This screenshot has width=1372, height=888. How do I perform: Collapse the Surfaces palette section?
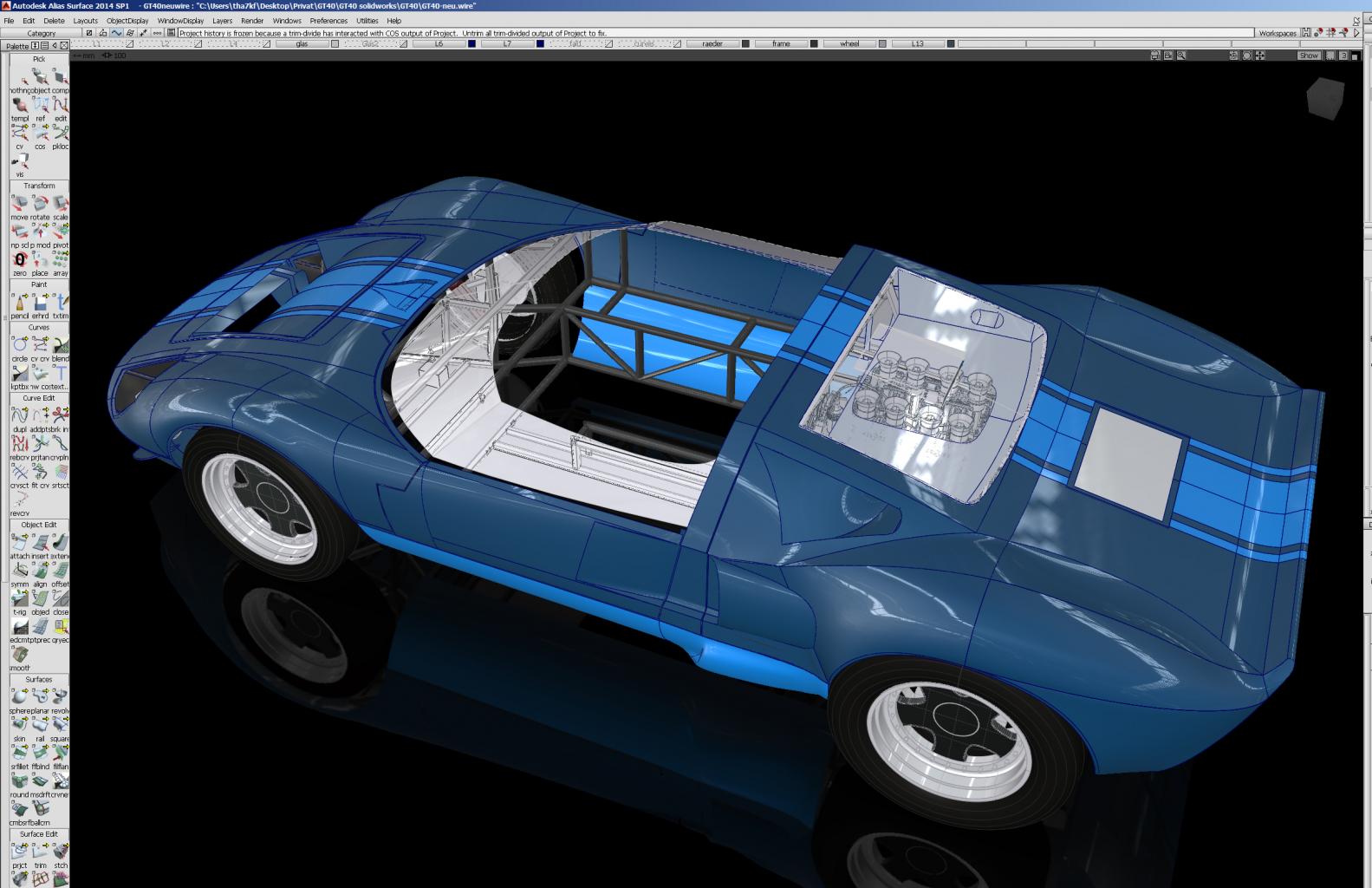[39, 679]
